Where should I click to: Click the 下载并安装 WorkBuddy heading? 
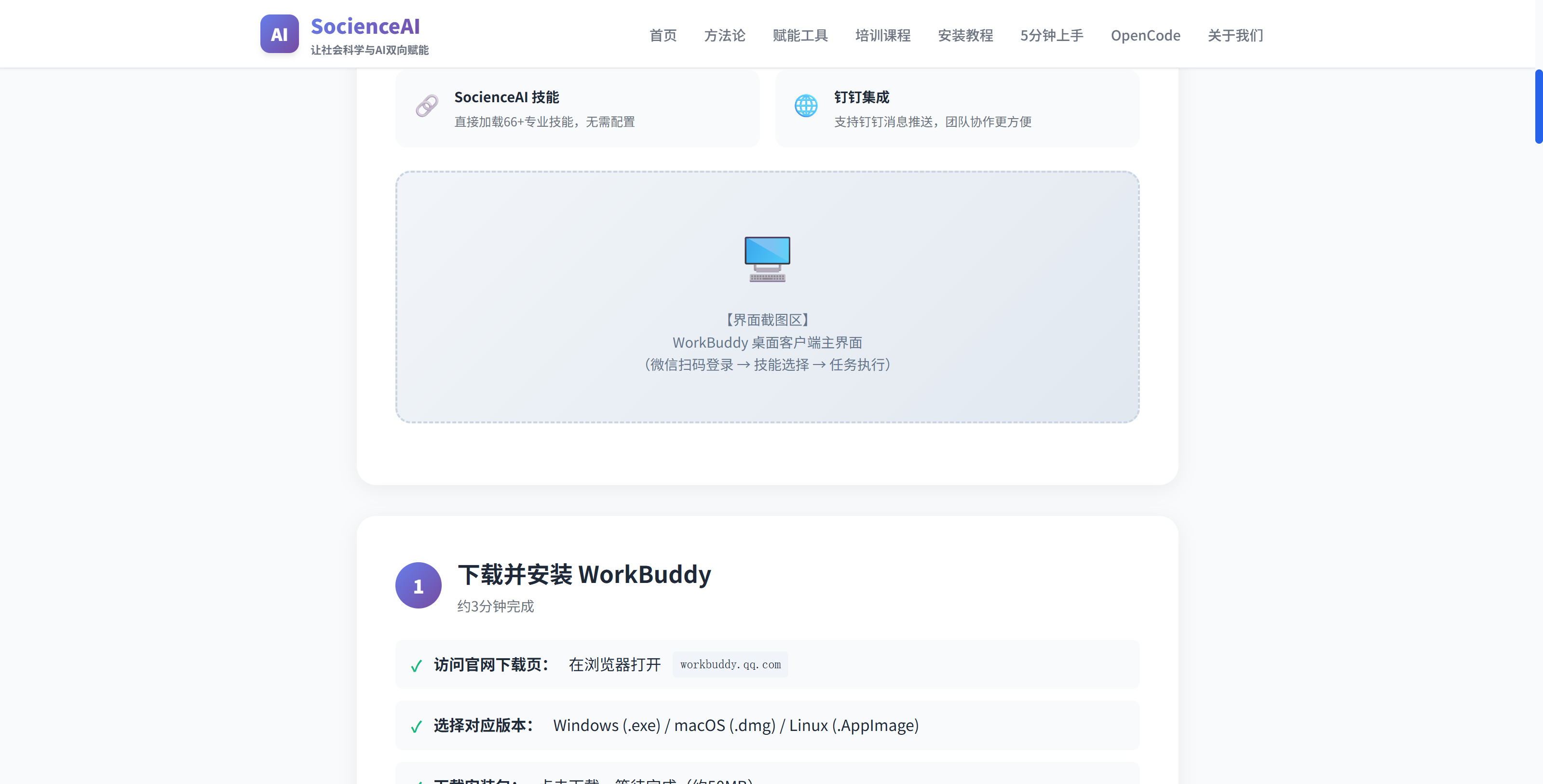(x=584, y=574)
